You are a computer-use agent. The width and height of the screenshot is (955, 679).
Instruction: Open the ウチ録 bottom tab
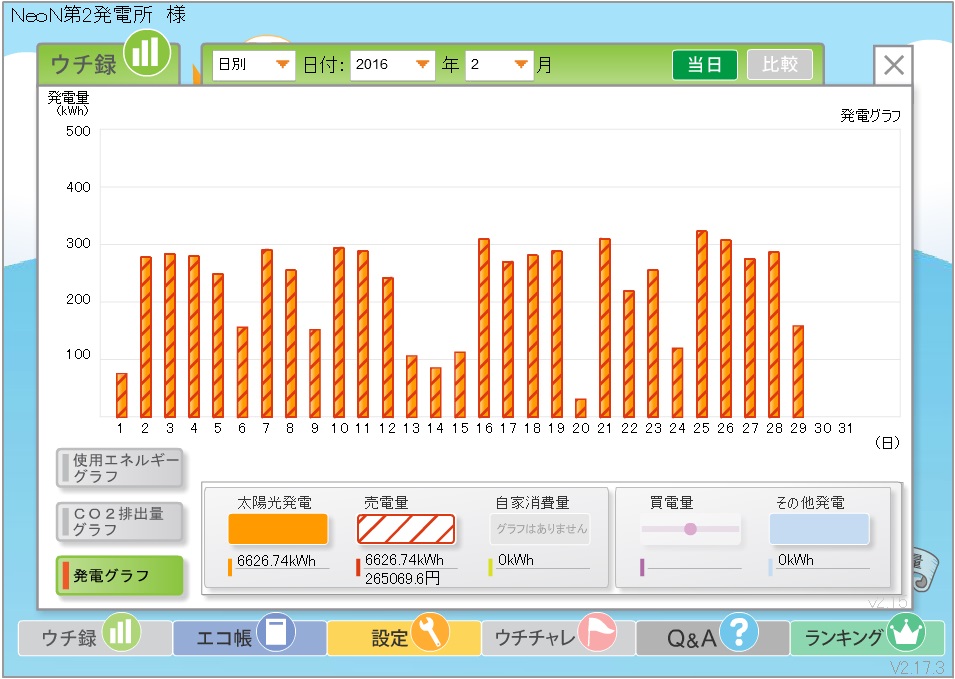pos(94,638)
